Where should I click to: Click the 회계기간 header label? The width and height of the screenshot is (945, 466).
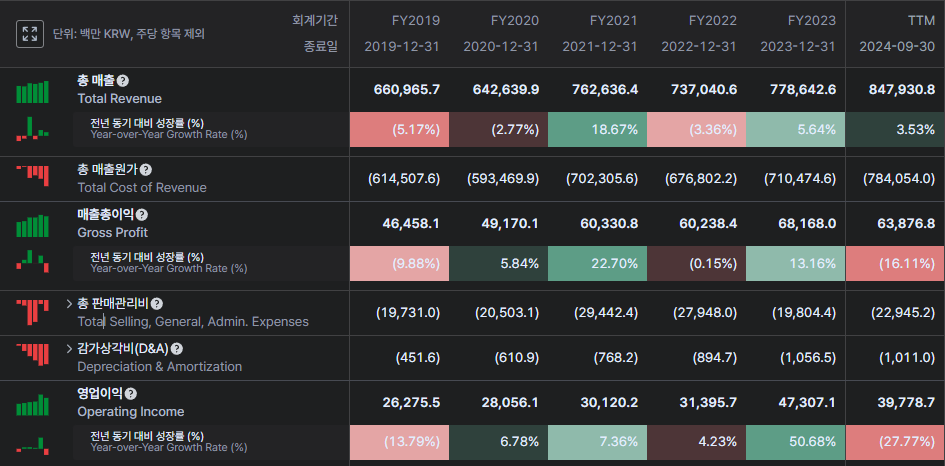(315, 20)
